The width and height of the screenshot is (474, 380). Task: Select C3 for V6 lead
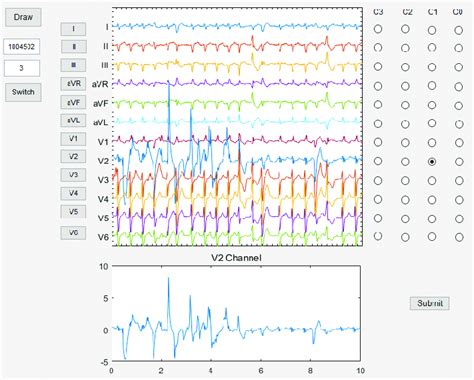click(378, 236)
